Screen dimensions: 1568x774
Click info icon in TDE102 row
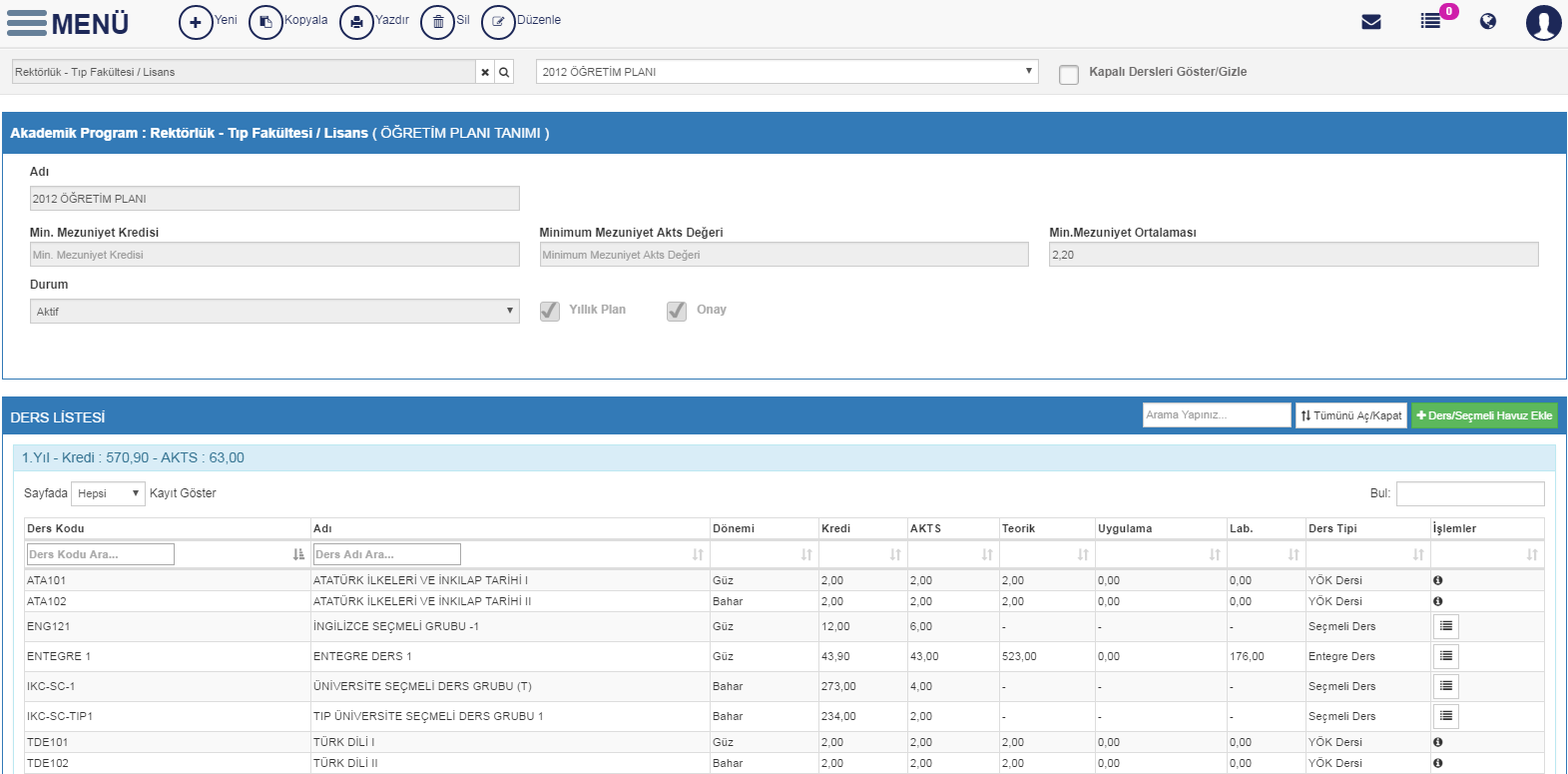coord(1437,763)
